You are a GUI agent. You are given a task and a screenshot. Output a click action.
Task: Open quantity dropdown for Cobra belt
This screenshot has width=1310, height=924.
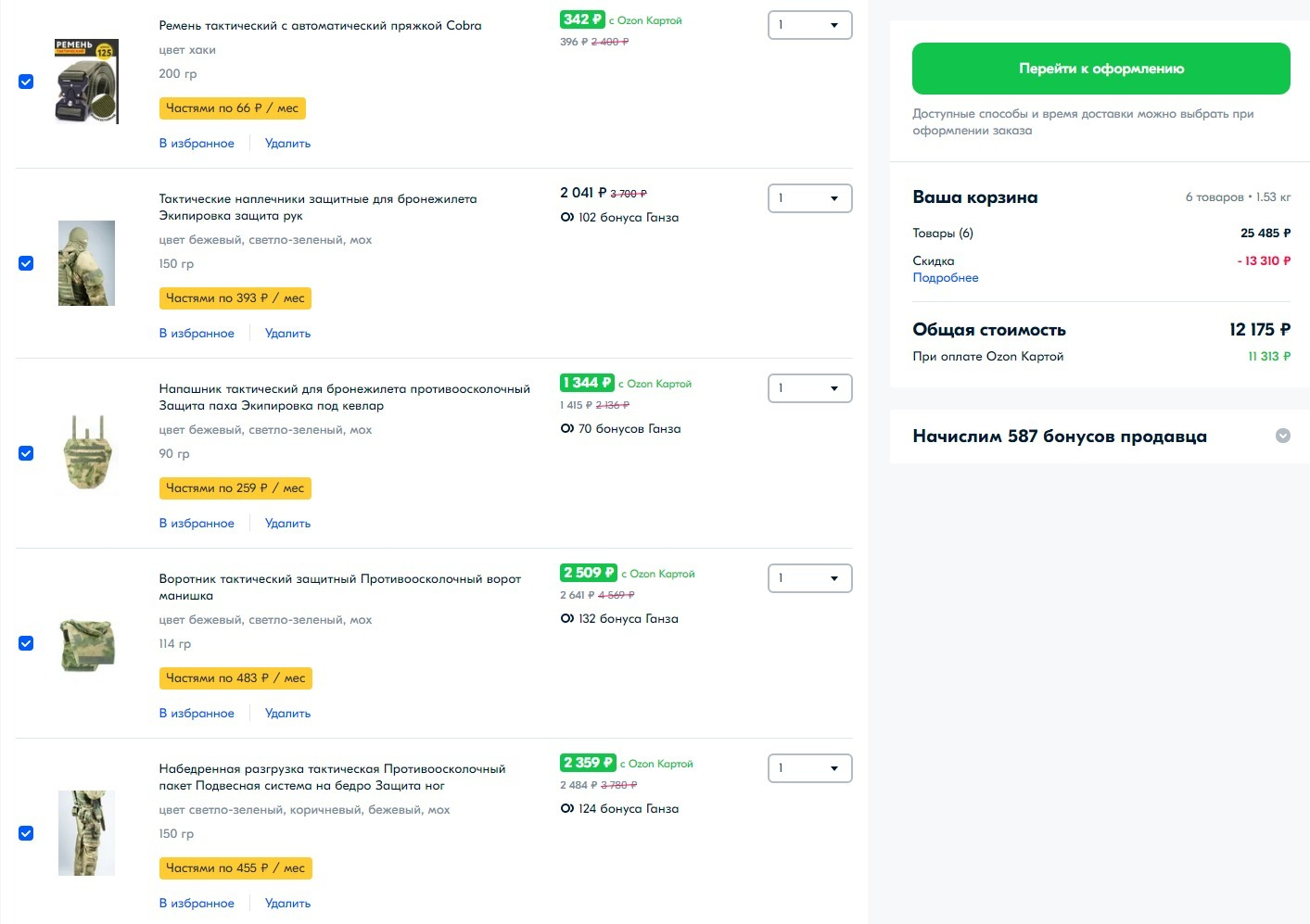(809, 25)
